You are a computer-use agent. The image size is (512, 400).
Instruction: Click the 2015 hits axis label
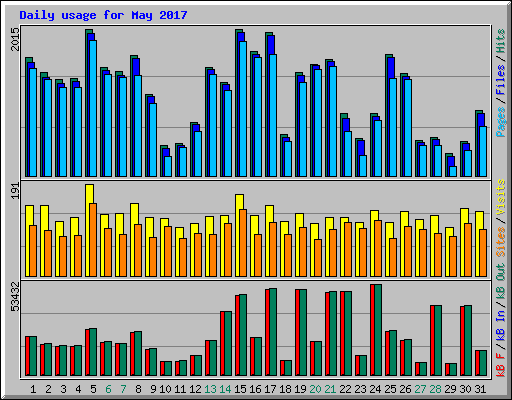(15, 39)
